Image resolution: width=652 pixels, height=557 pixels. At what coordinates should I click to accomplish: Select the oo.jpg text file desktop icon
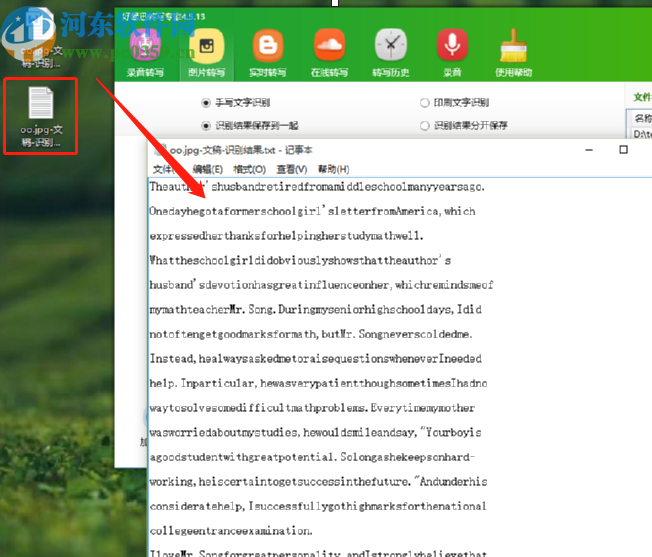pos(41,116)
